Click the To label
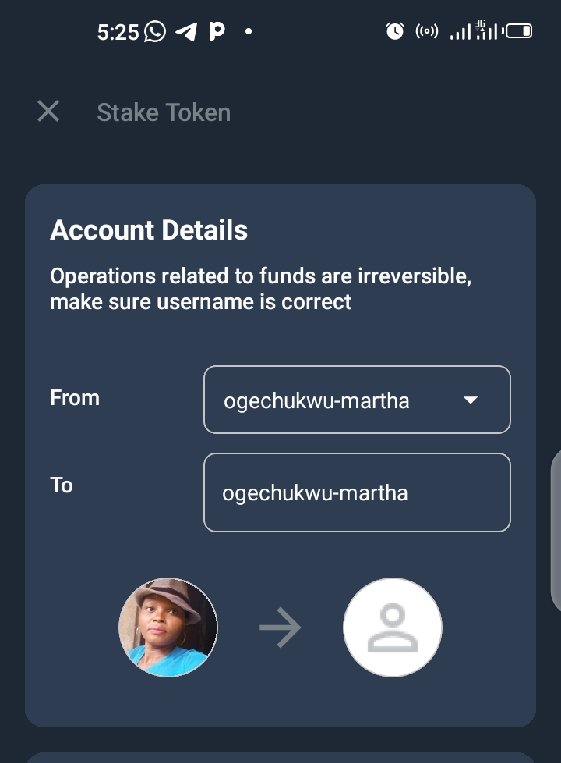Image resolution: width=561 pixels, height=763 pixels. tap(61, 485)
